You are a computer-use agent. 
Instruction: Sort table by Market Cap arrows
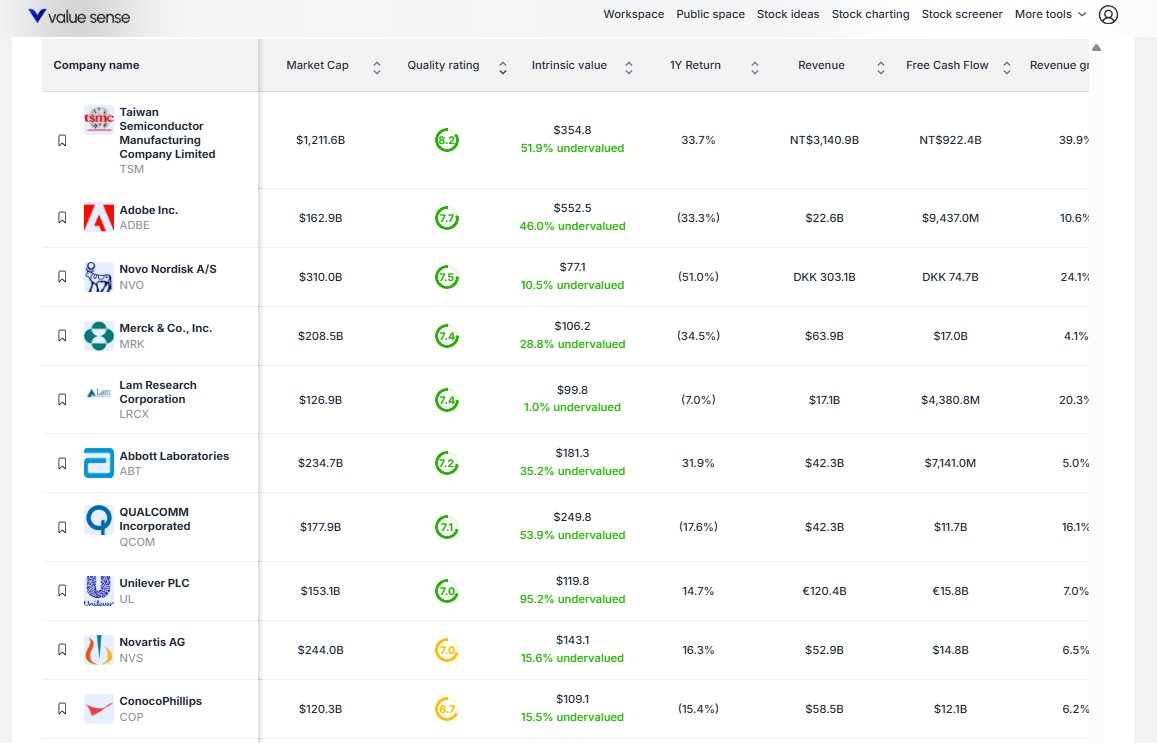point(377,68)
